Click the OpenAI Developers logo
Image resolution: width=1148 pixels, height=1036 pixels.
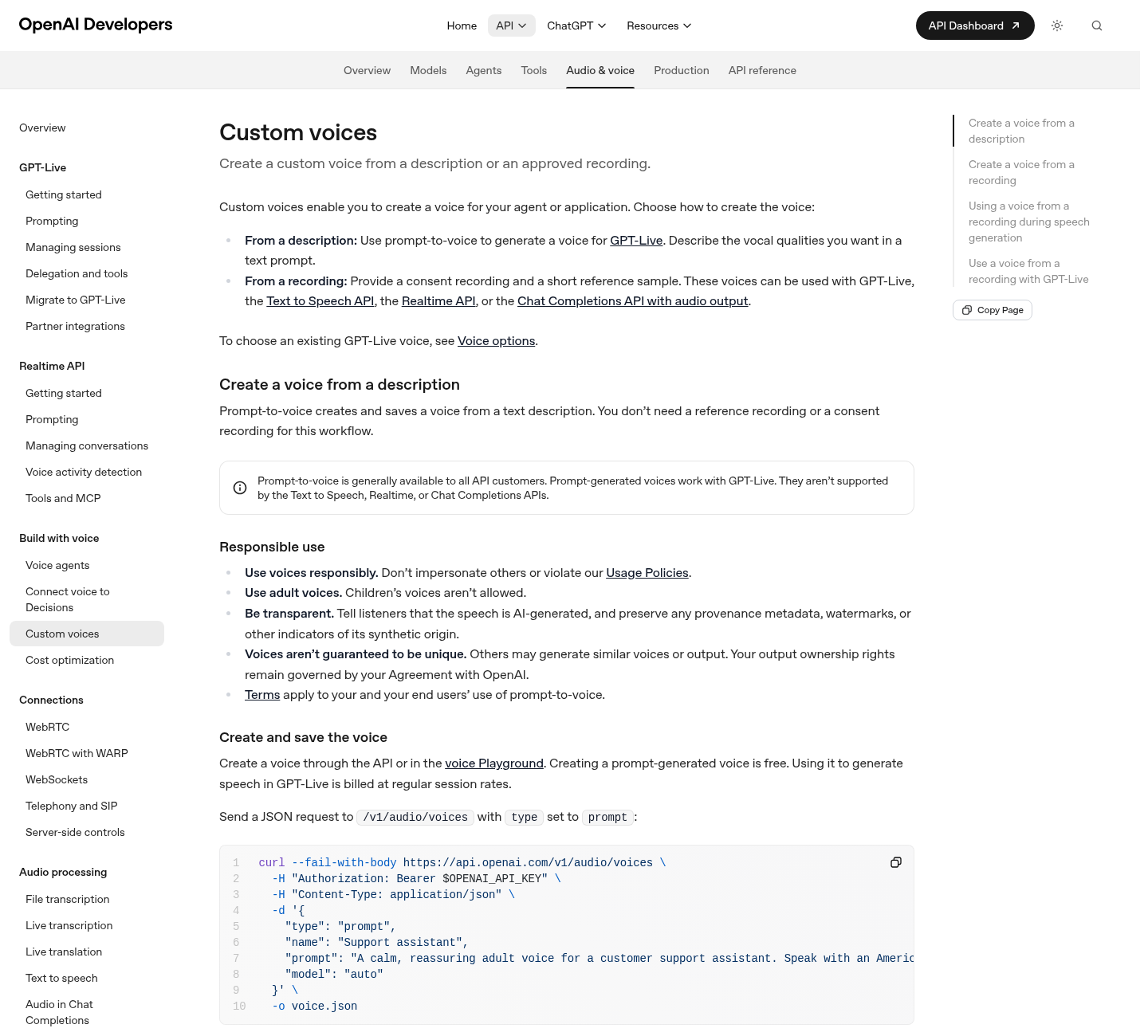(x=96, y=25)
